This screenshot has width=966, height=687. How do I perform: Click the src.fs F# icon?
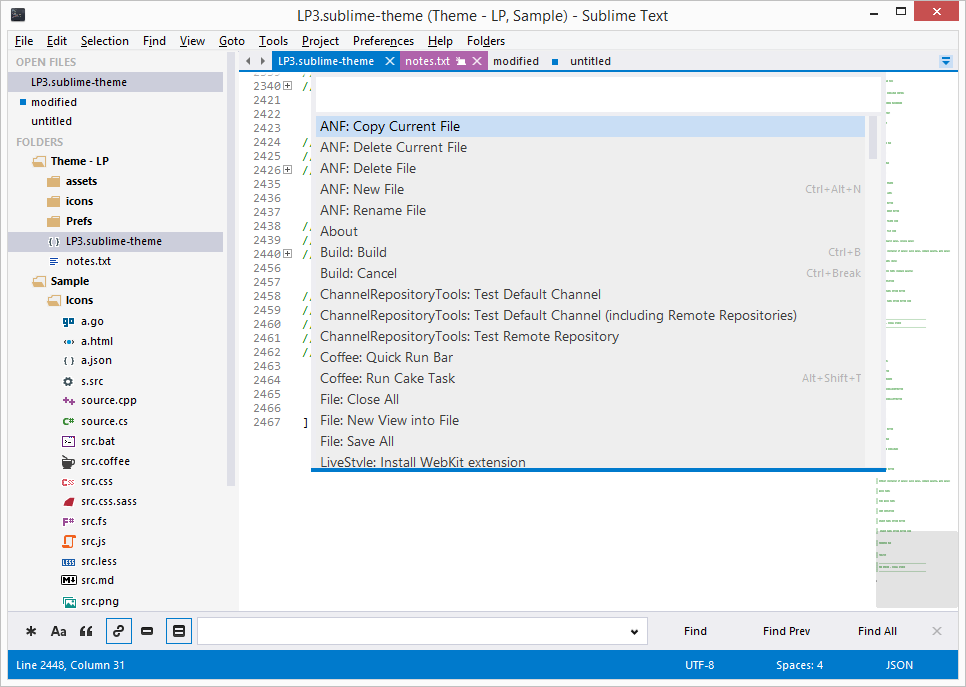click(x=68, y=521)
